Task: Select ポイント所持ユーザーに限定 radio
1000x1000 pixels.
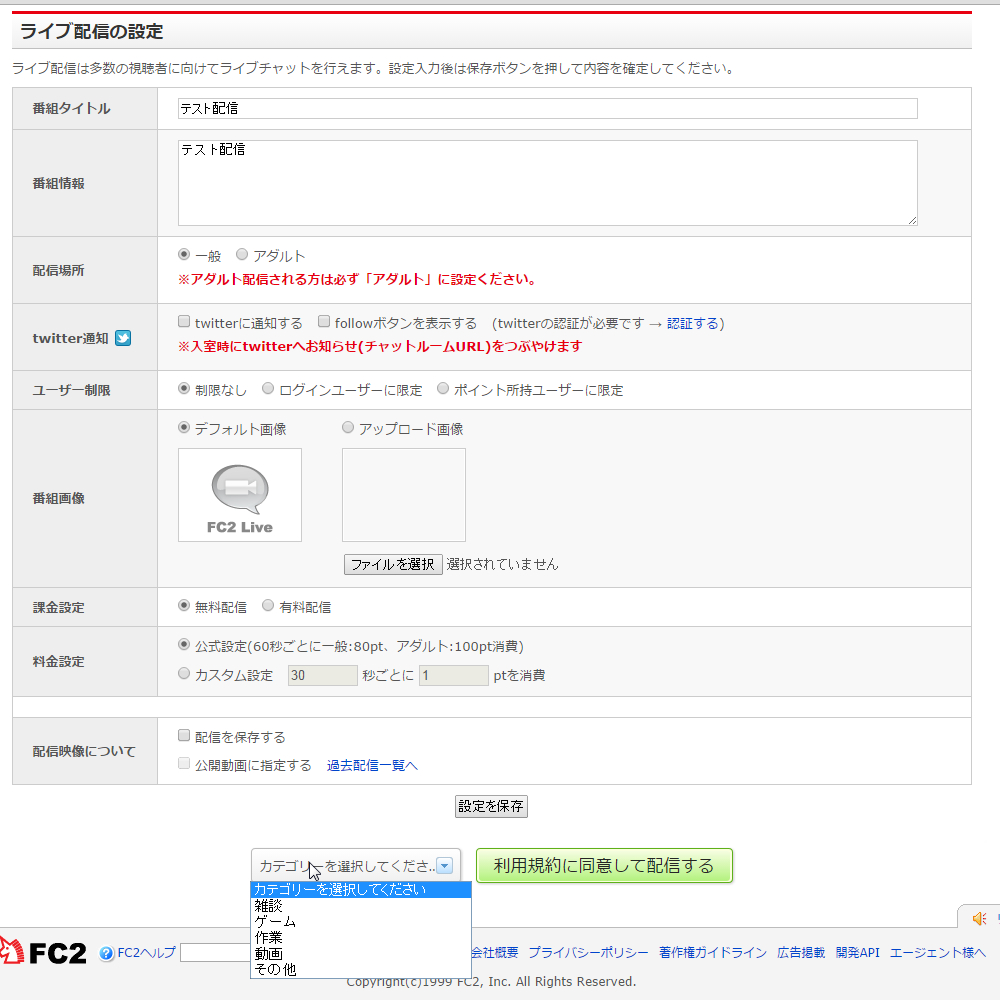Action: pos(443,388)
